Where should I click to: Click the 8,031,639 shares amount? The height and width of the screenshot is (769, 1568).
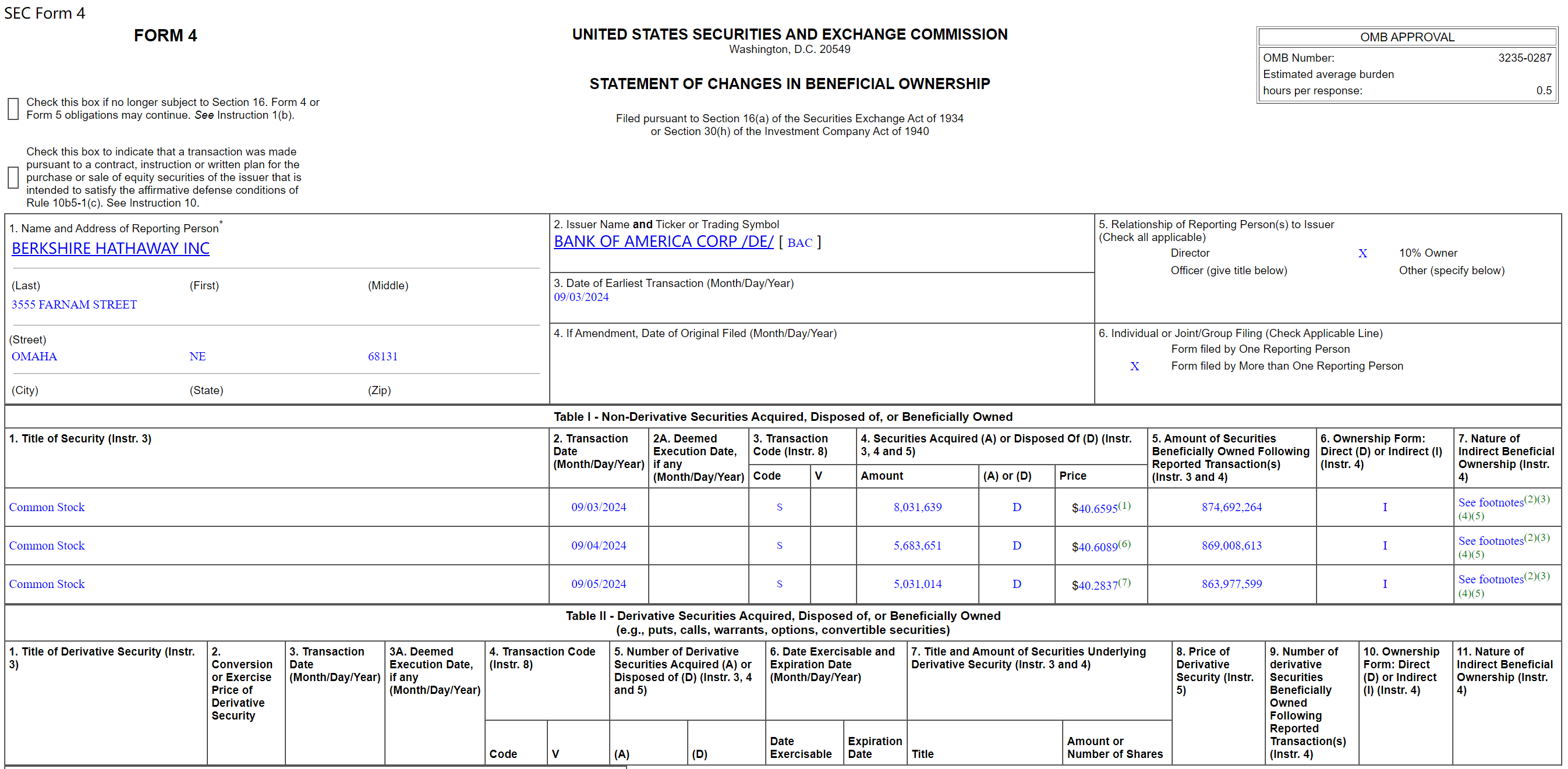pyautogui.click(x=916, y=507)
